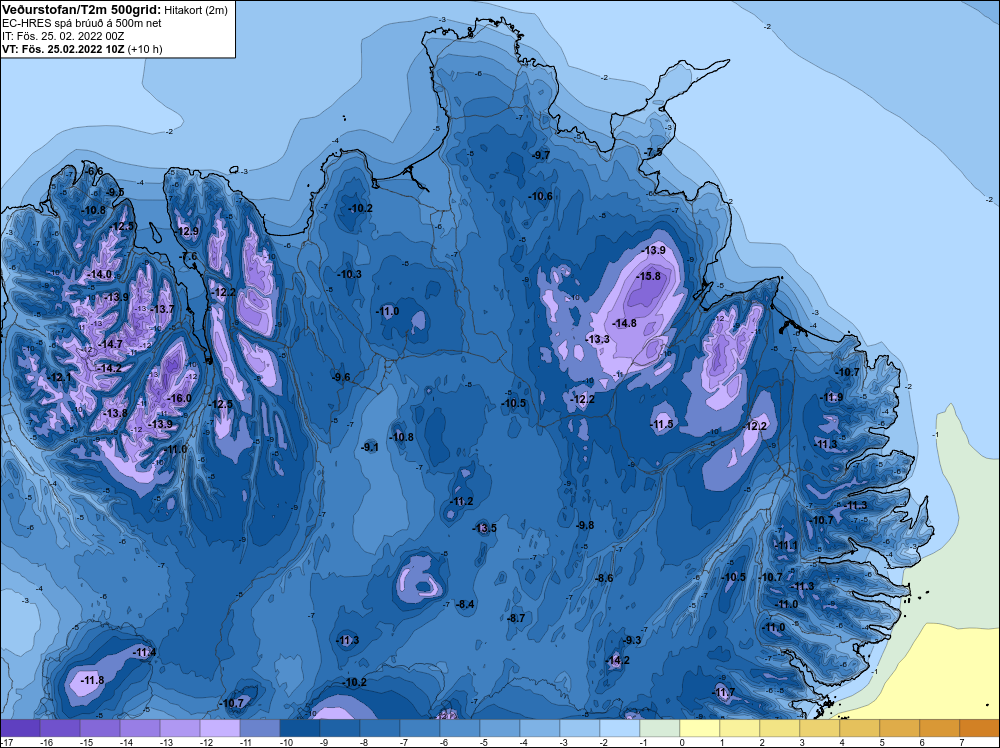Image resolution: width=1000 pixels, height=748 pixels.
Task: Select the -11.4 temperature label
Action: click(144, 652)
